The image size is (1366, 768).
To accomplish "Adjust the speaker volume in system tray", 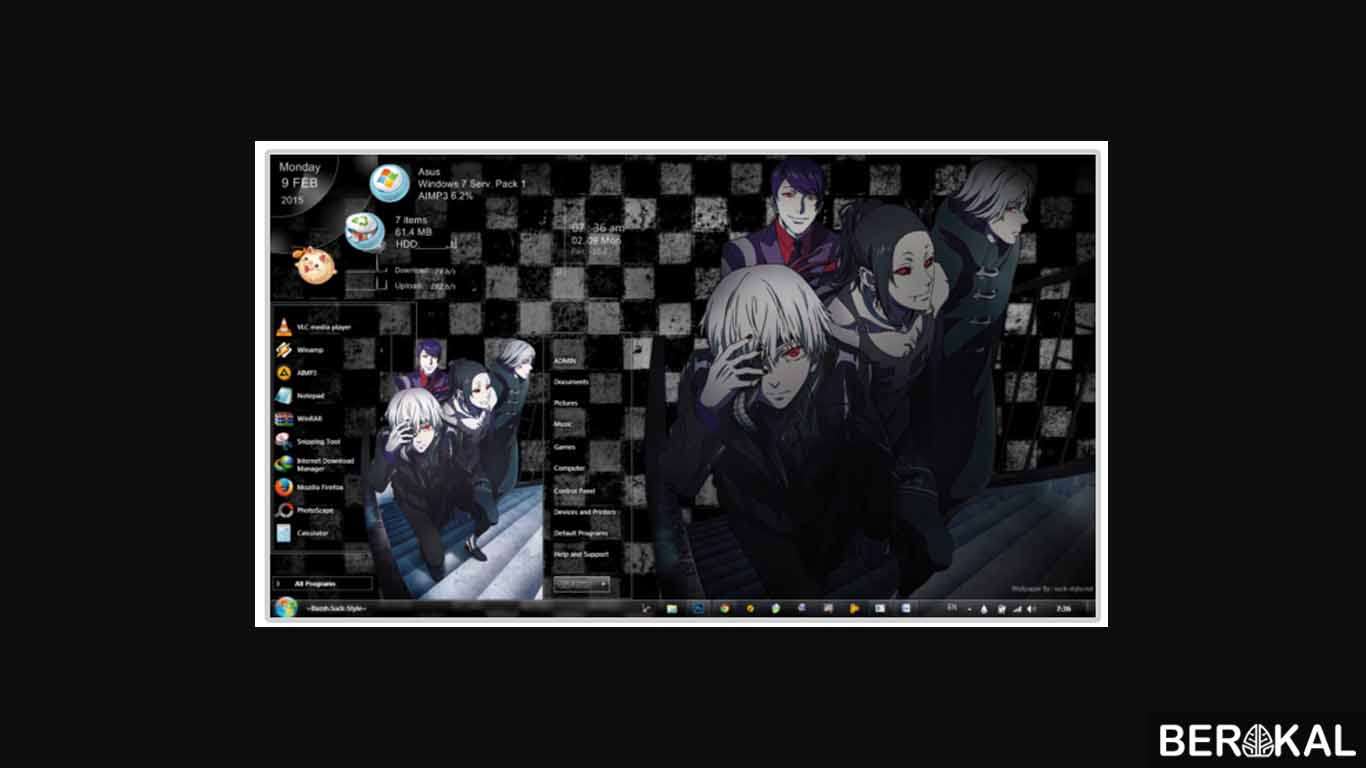I will (1029, 607).
